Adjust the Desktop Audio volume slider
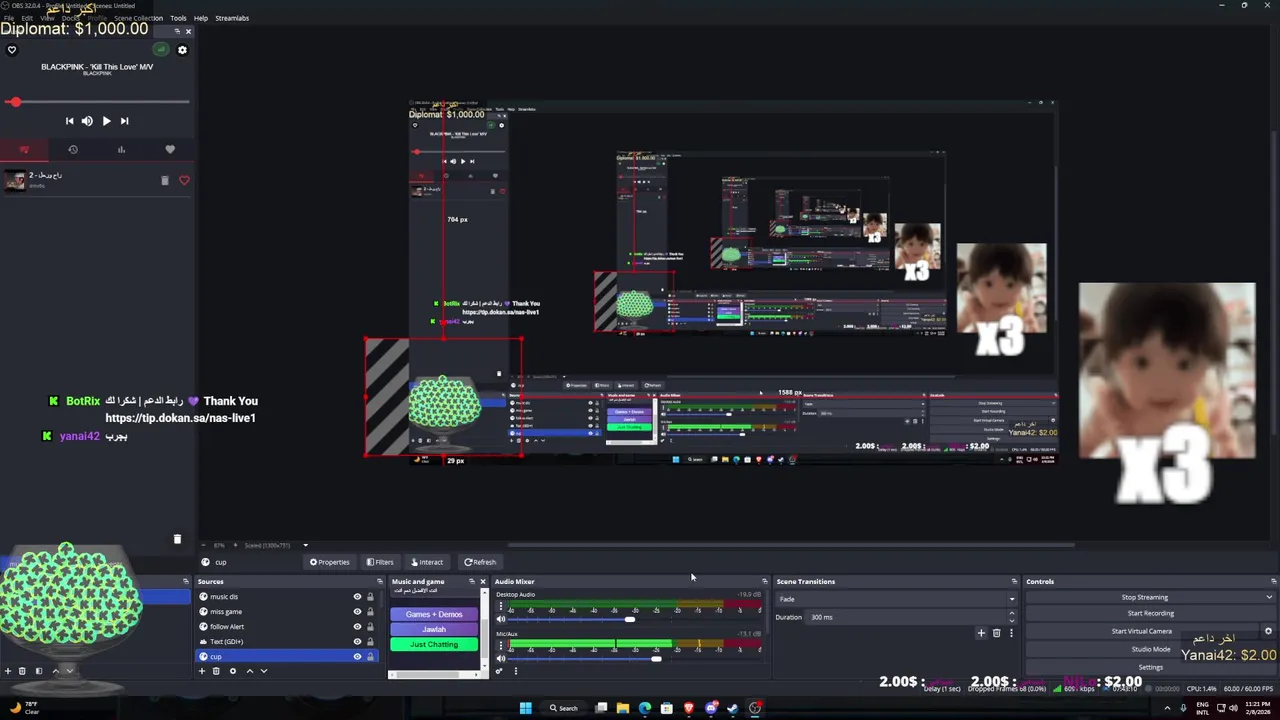 click(x=630, y=620)
